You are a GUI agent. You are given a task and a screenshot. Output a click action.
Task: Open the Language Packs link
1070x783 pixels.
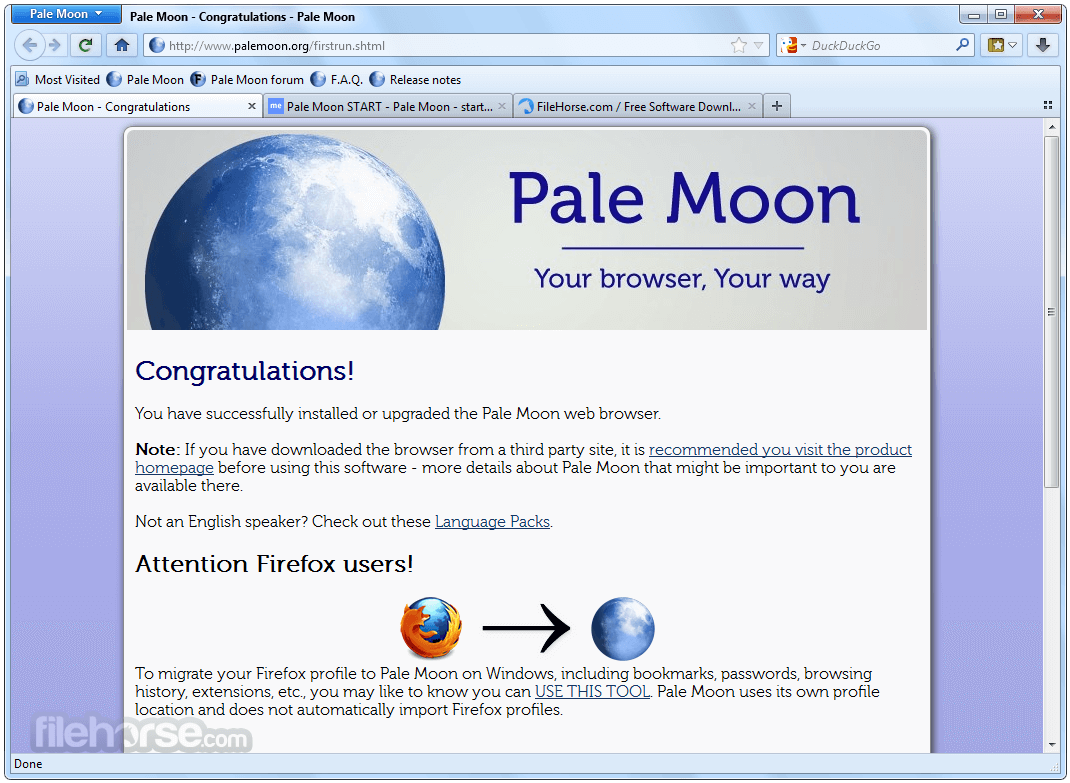point(492,521)
